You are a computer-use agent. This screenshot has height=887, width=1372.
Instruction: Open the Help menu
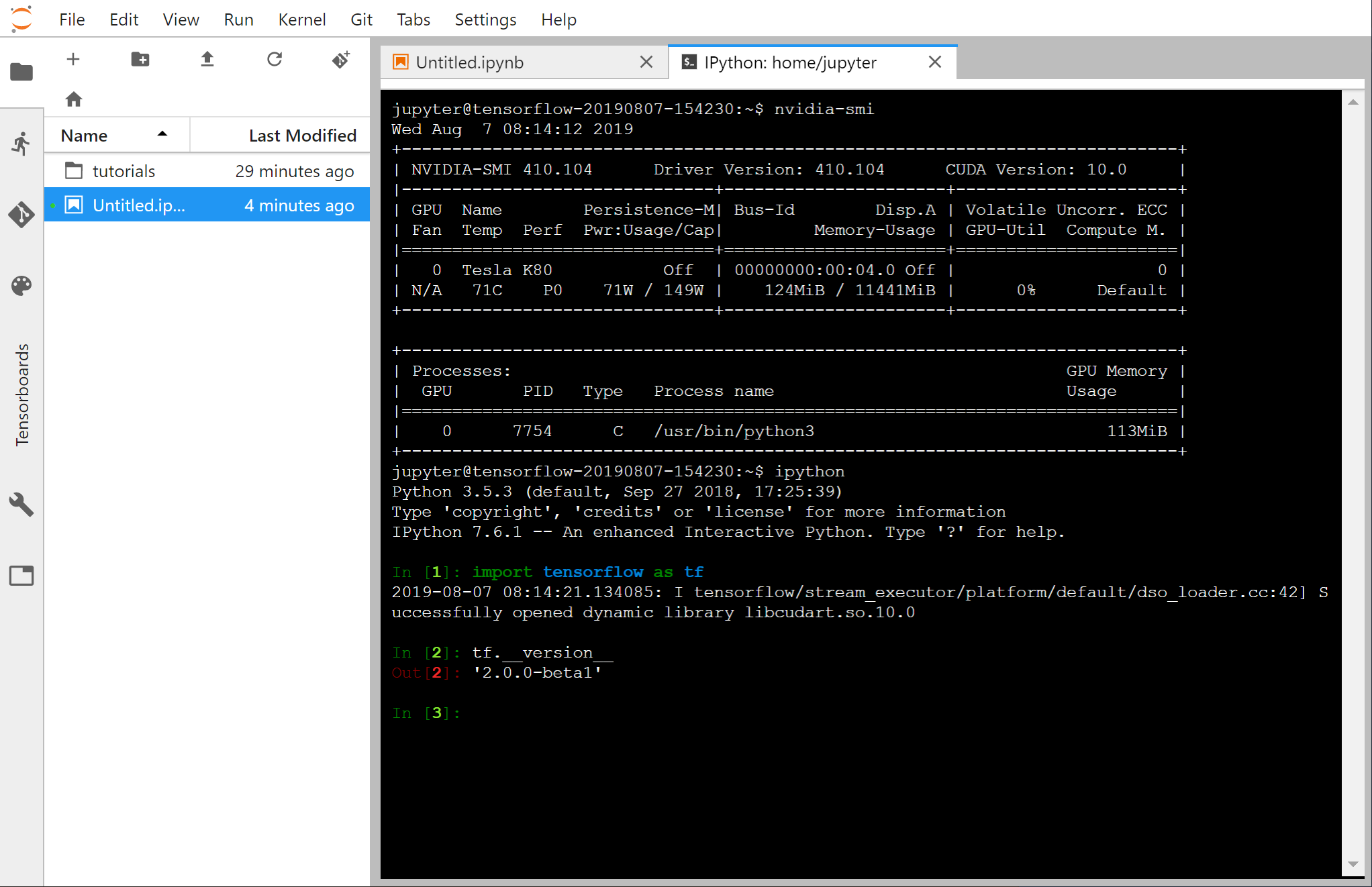point(559,19)
